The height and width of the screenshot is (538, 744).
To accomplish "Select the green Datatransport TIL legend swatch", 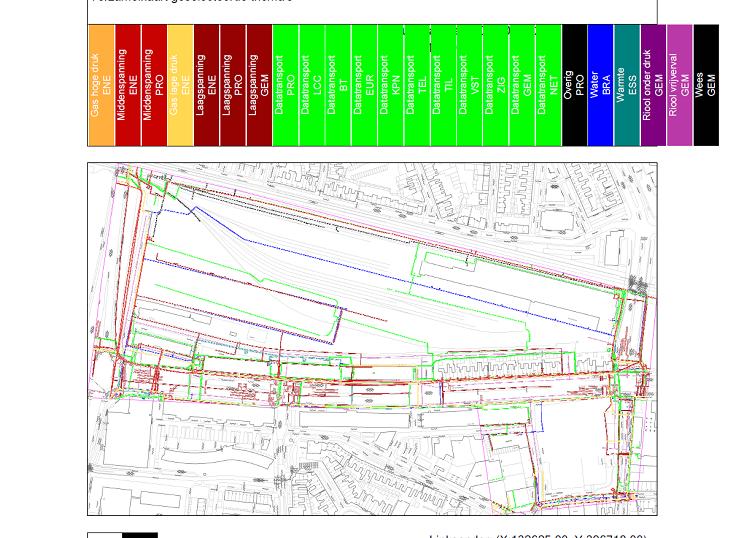I will click(x=444, y=85).
